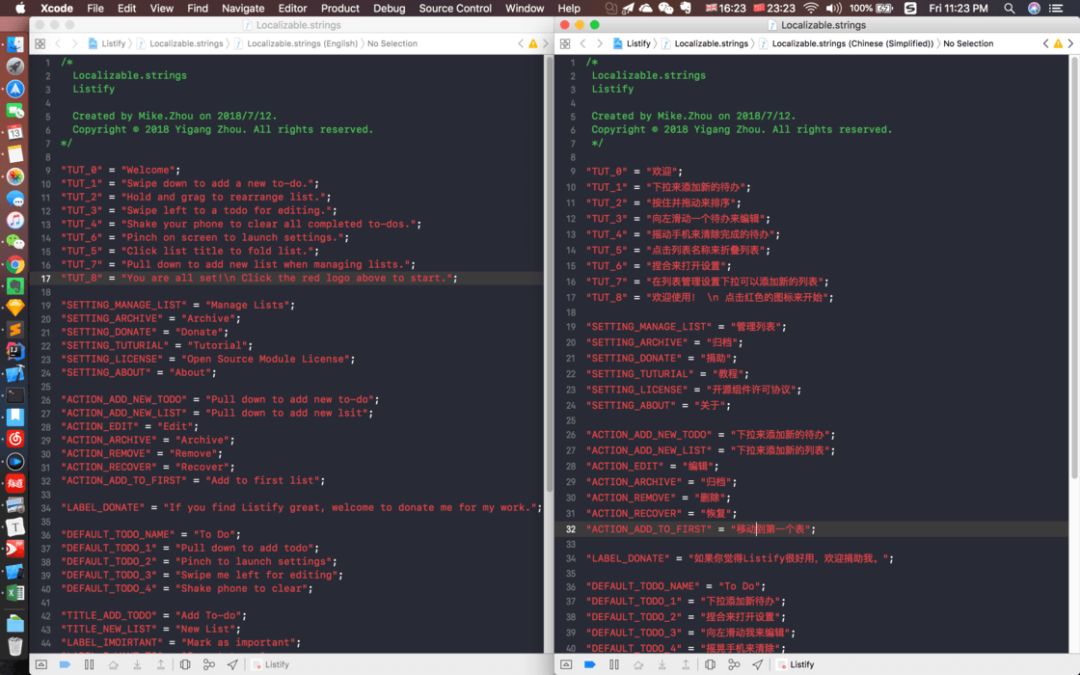The image size is (1080, 675).
Task: Step into in left window debug bar
Action: click(137, 665)
